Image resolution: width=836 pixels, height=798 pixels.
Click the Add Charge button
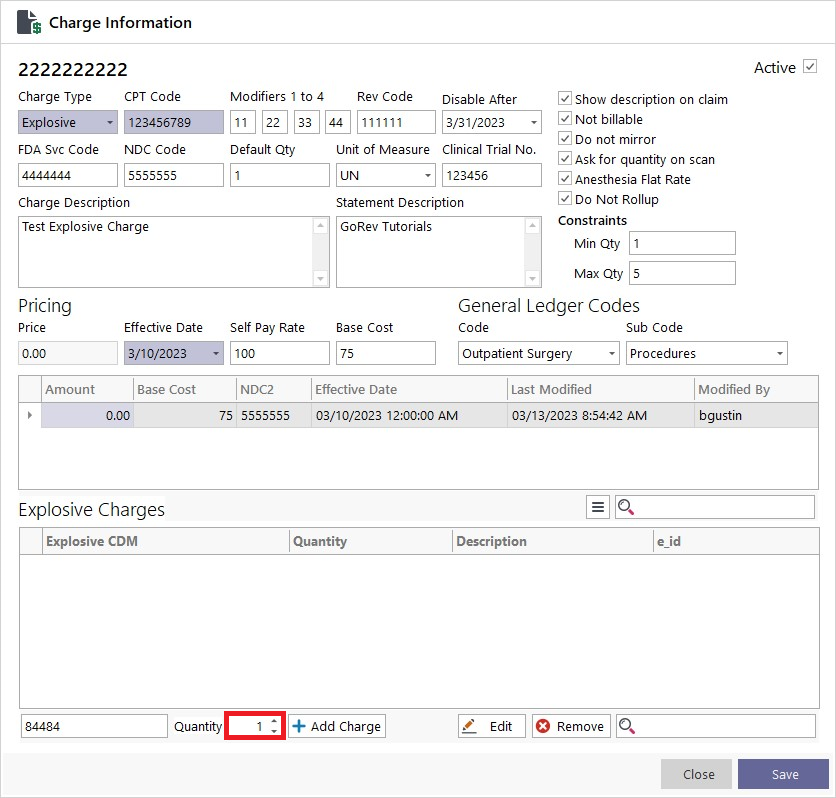(337, 726)
